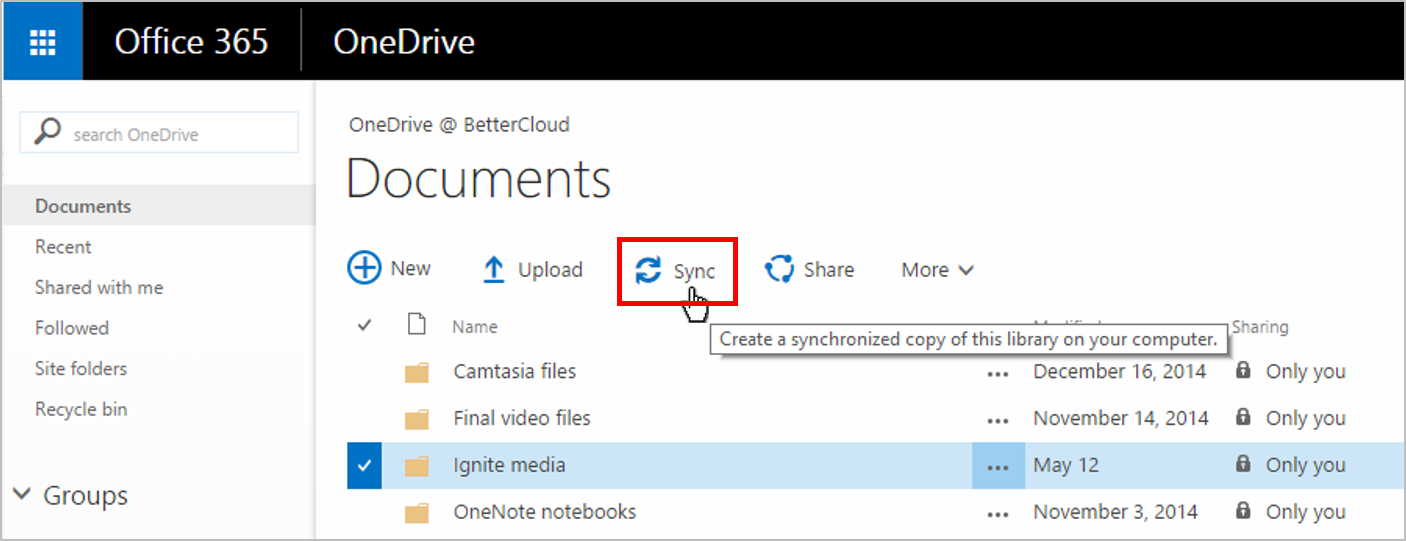This screenshot has height=541, width=1406.
Task: Open ellipsis menu for OneNote notebooks
Action: pos(997,513)
